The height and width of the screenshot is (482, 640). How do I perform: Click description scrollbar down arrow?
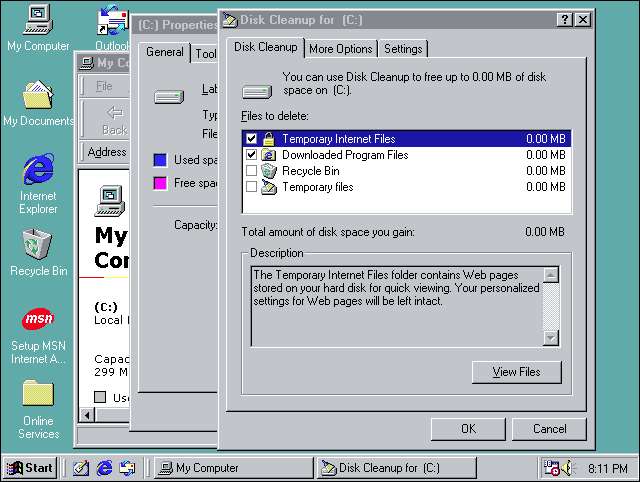[551, 338]
